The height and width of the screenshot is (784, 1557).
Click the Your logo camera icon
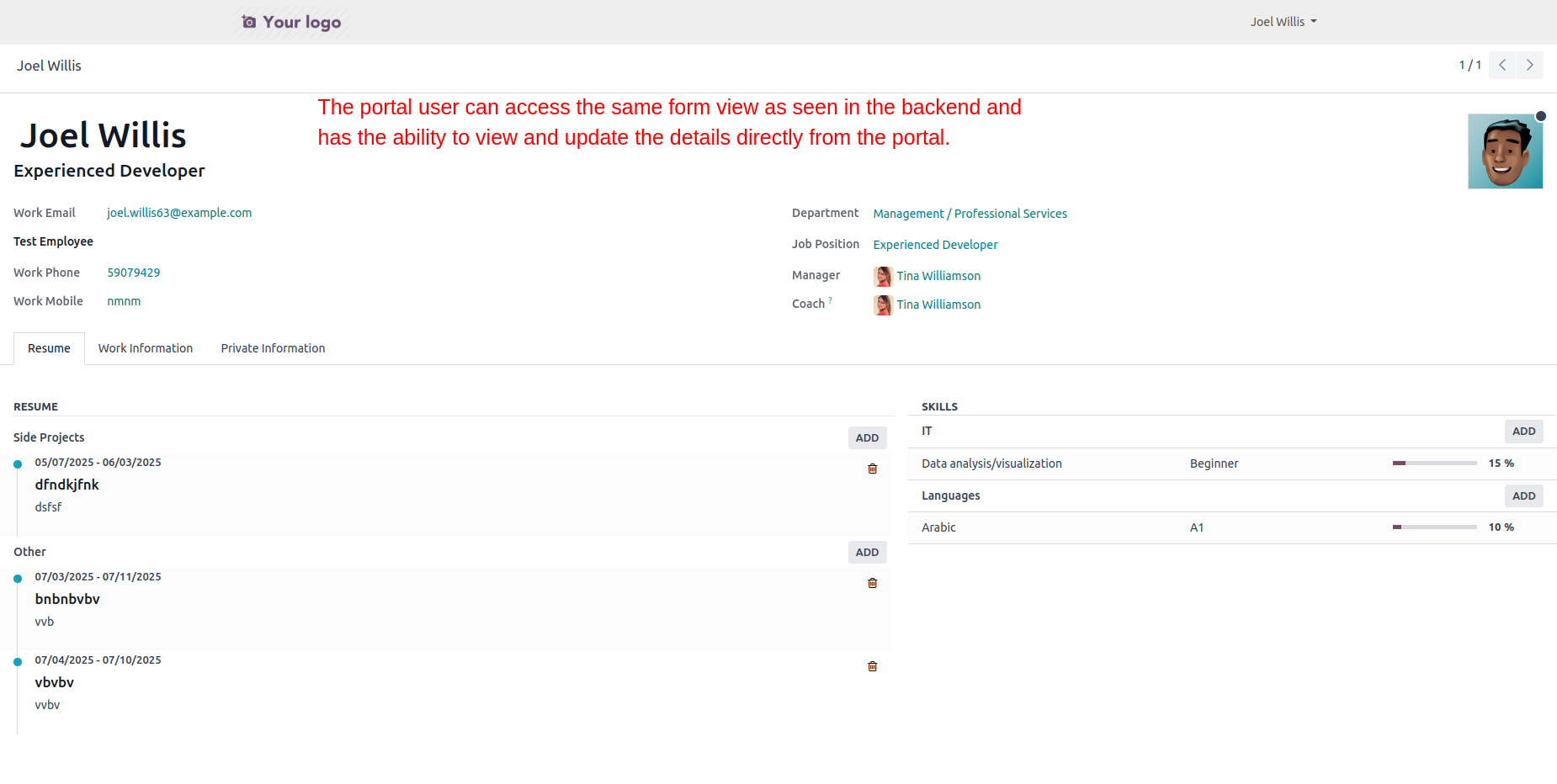pyautogui.click(x=249, y=22)
